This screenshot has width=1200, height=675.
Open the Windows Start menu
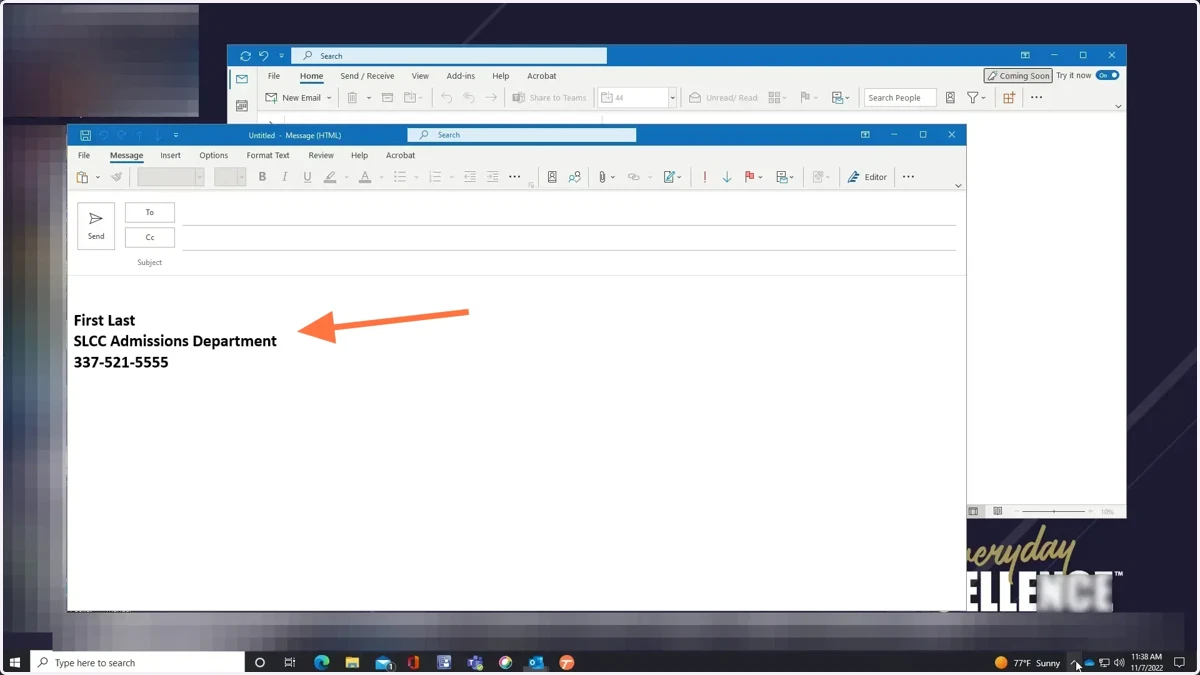[x=15, y=662]
